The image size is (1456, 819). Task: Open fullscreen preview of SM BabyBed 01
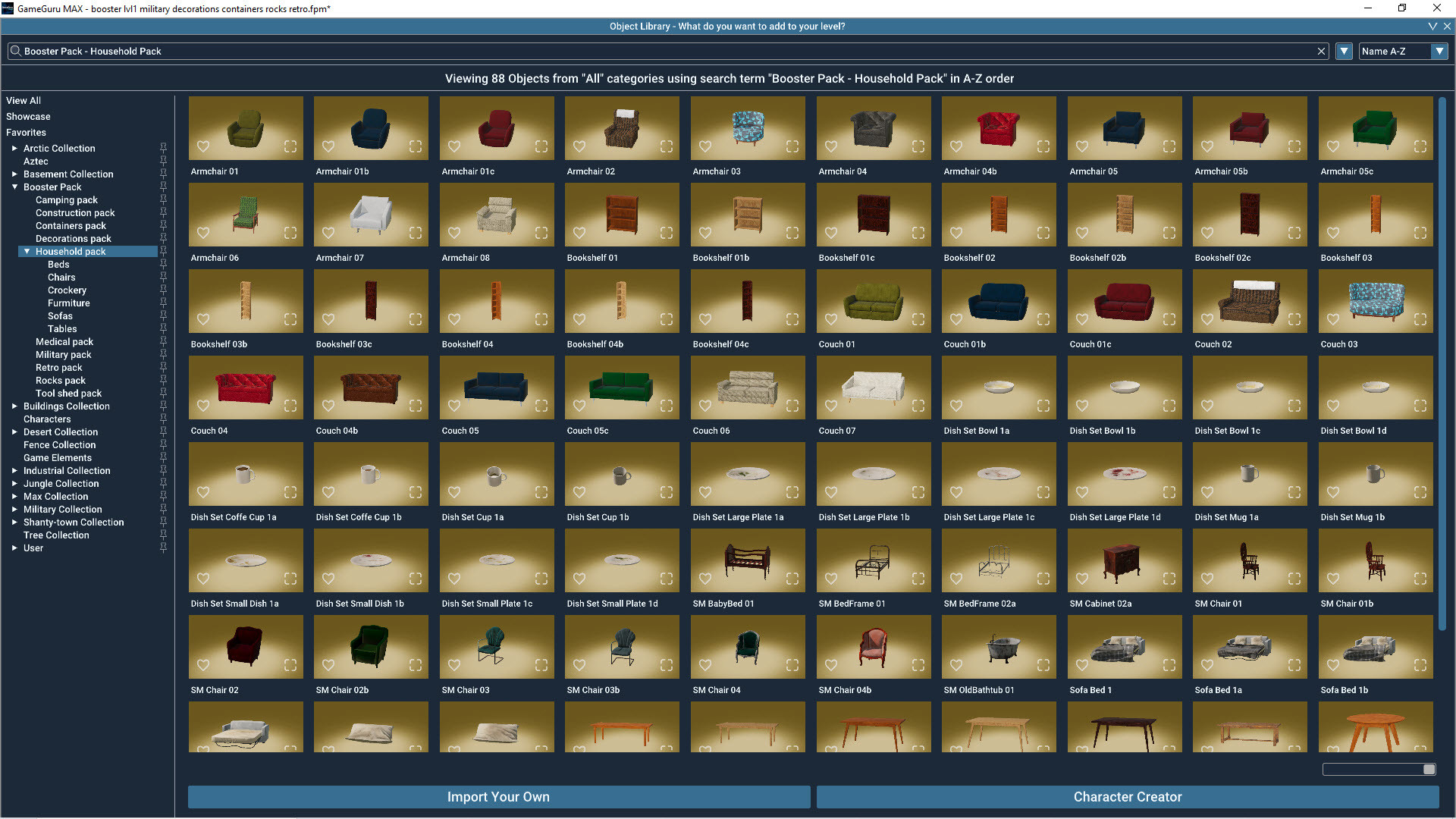[x=791, y=579]
